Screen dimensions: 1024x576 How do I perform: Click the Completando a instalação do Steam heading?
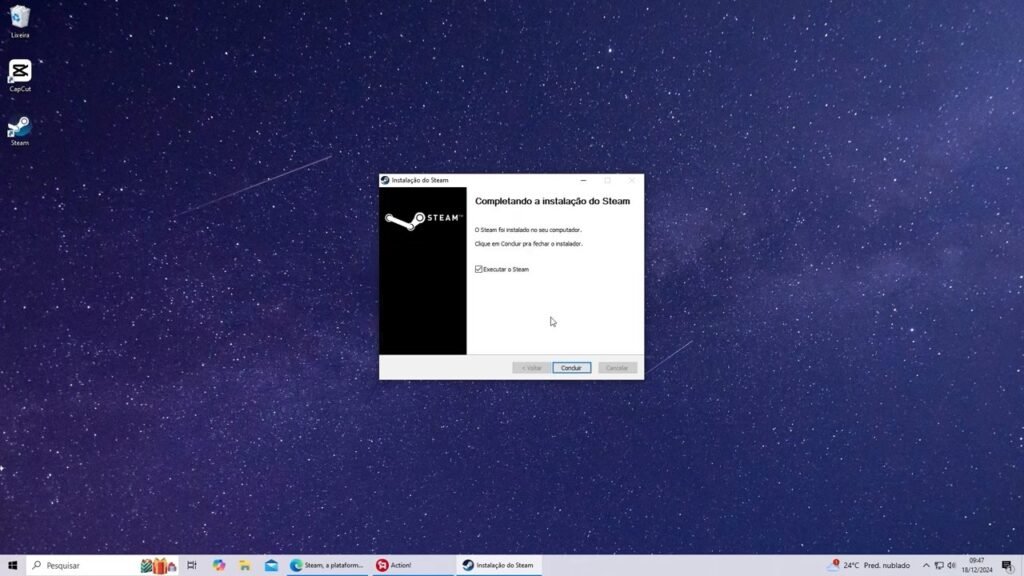[552, 201]
